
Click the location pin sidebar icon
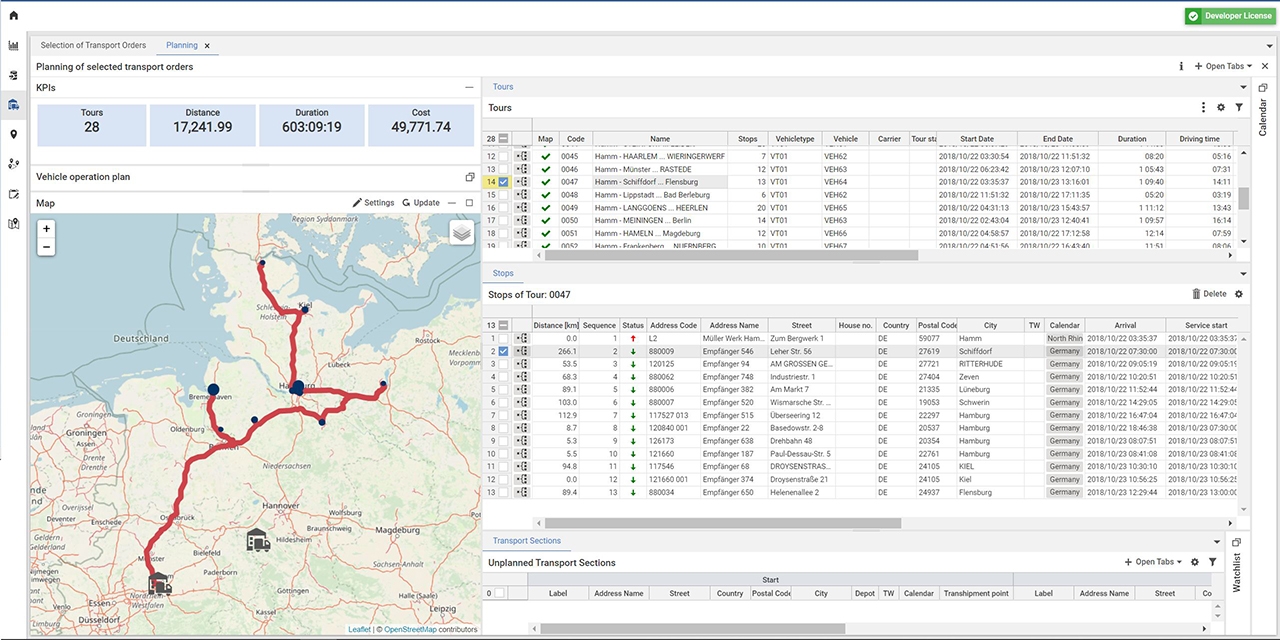(14, 134)
